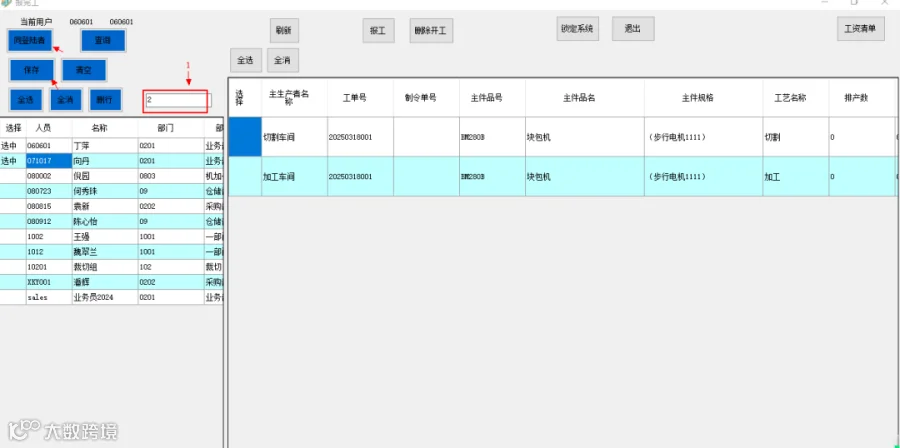Click the 人员 column header in staff list

click(49, 128)
